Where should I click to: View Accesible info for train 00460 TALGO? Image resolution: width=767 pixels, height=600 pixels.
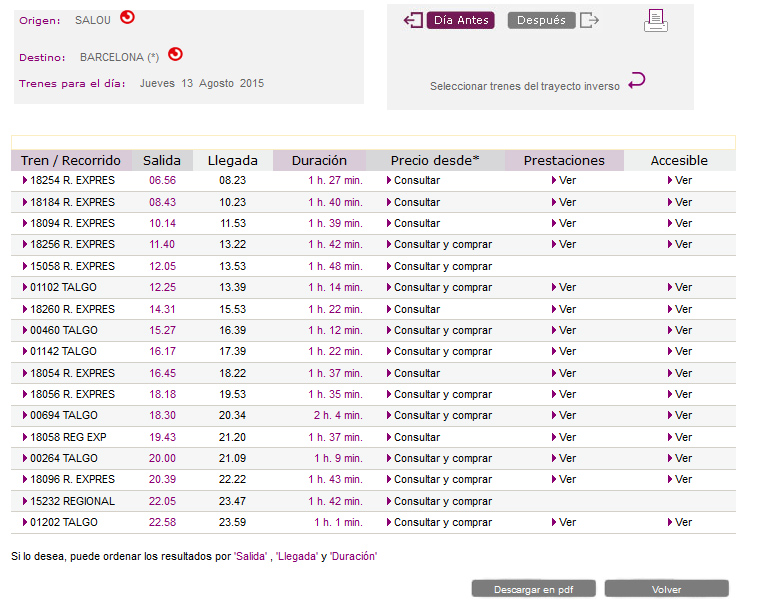680,331
